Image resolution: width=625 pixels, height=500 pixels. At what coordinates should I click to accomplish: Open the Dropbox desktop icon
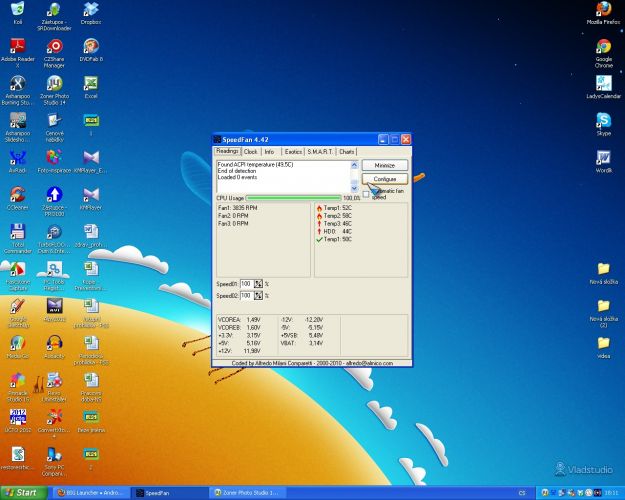(x=91, y=12)
